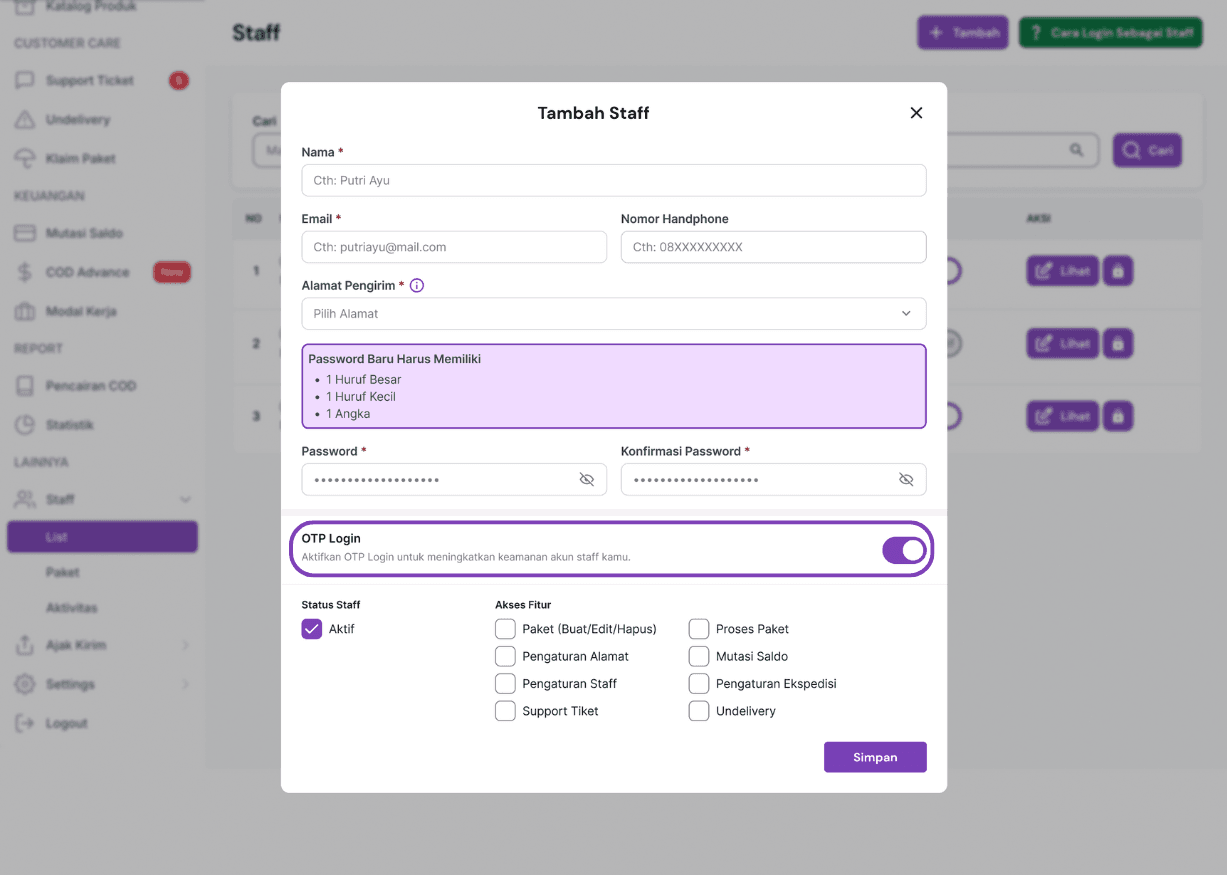The height and width of the screenshot is (875, 1227).
Task: Enable the Proses Paket checkbox
Action: (x=699, y=629)
